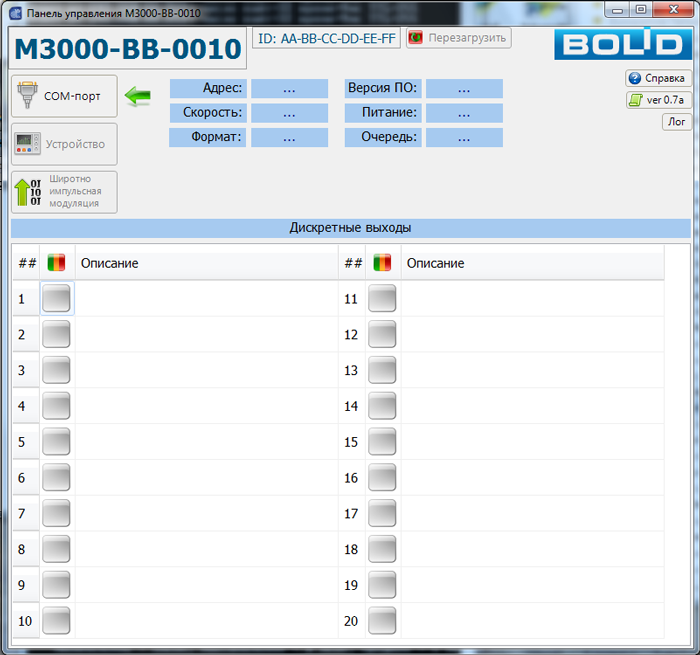Toggle discrete output 11

382,298
